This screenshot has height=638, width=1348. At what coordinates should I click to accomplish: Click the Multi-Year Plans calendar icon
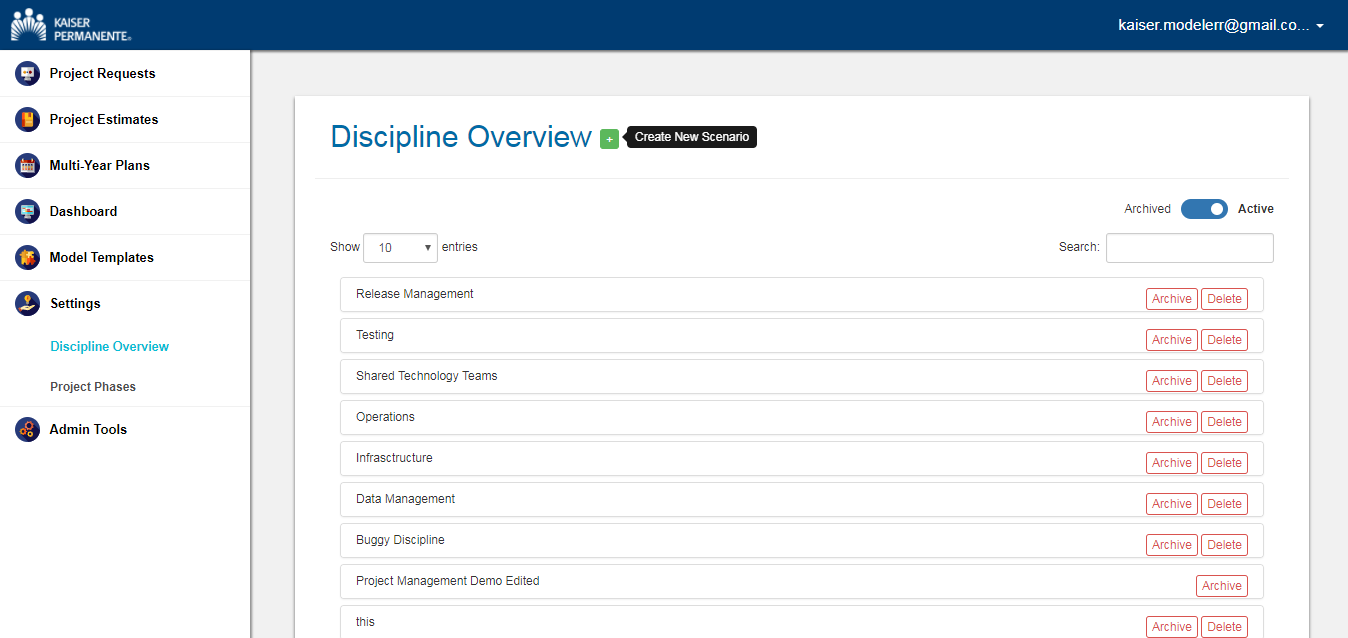pos(27,165)
